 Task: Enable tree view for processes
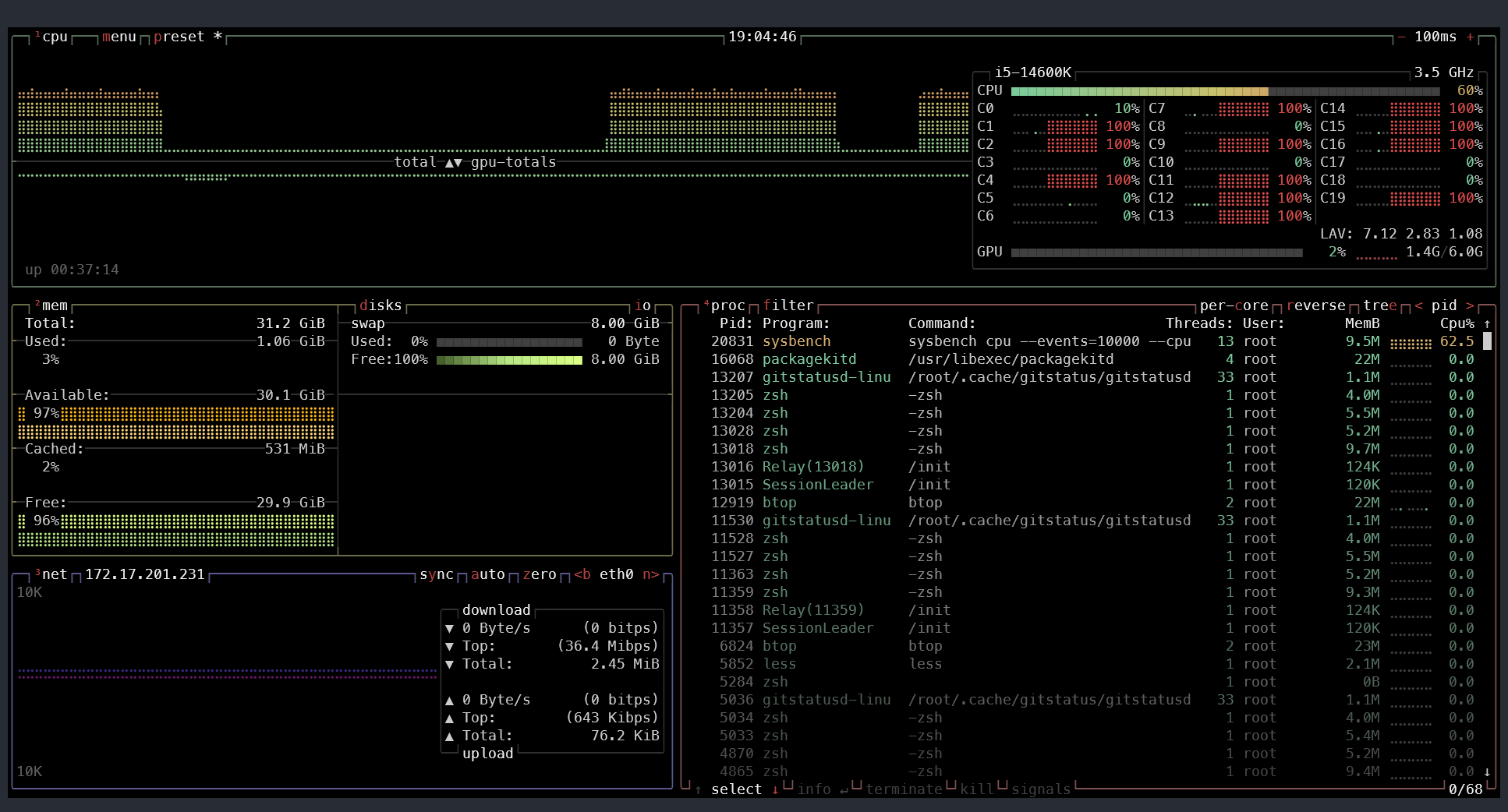1379,306
